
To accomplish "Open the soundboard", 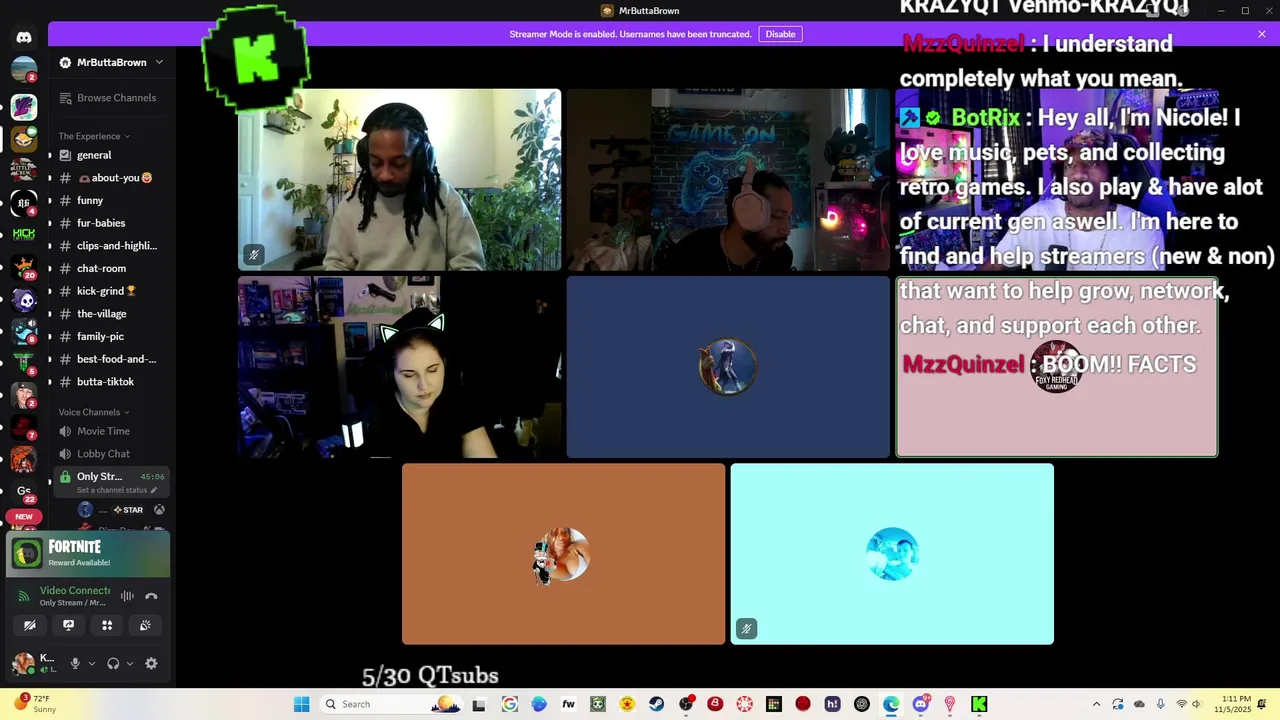I will click(x=145, y=625).
